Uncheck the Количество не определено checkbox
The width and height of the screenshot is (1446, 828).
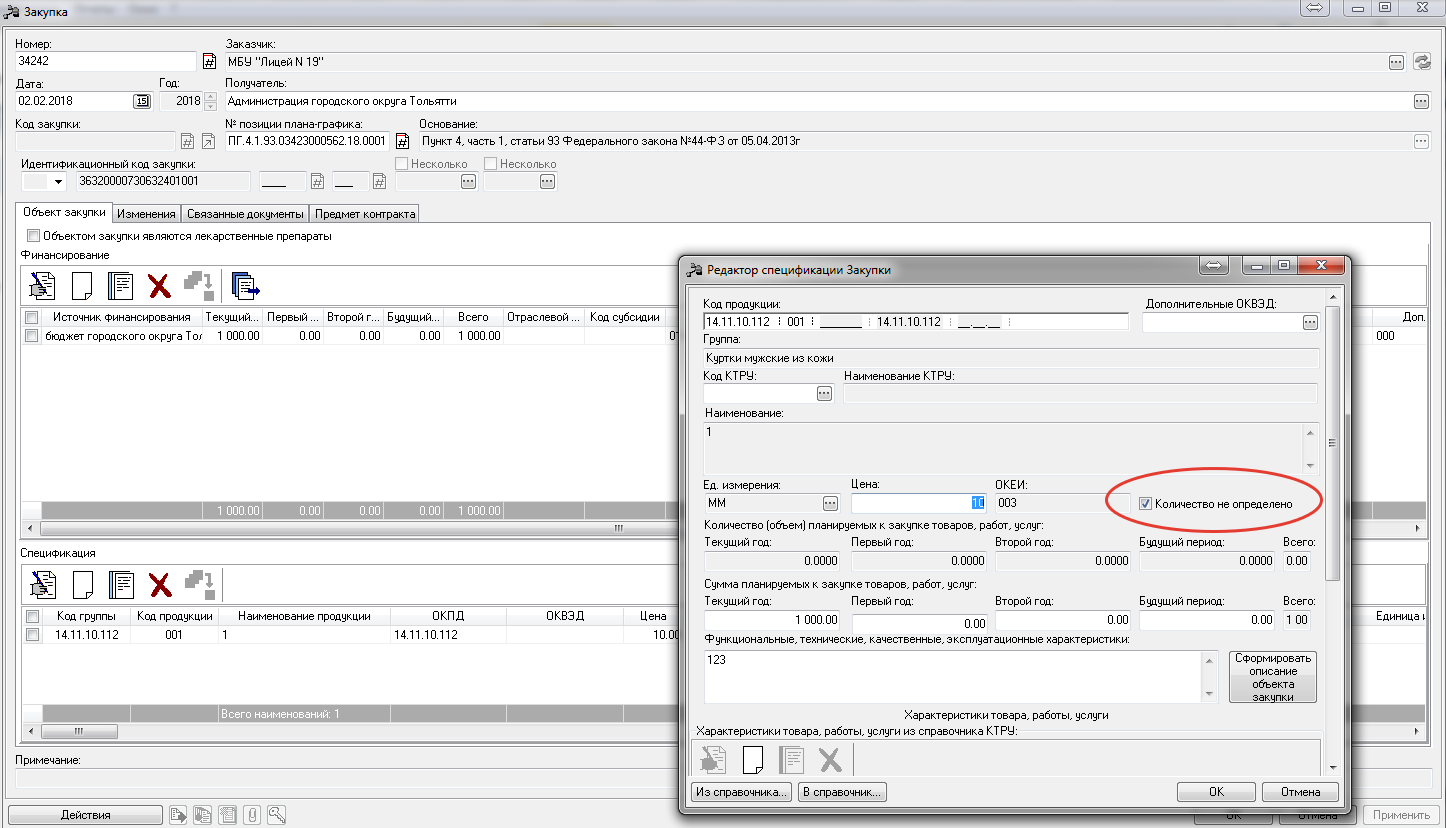(1146, 504)
